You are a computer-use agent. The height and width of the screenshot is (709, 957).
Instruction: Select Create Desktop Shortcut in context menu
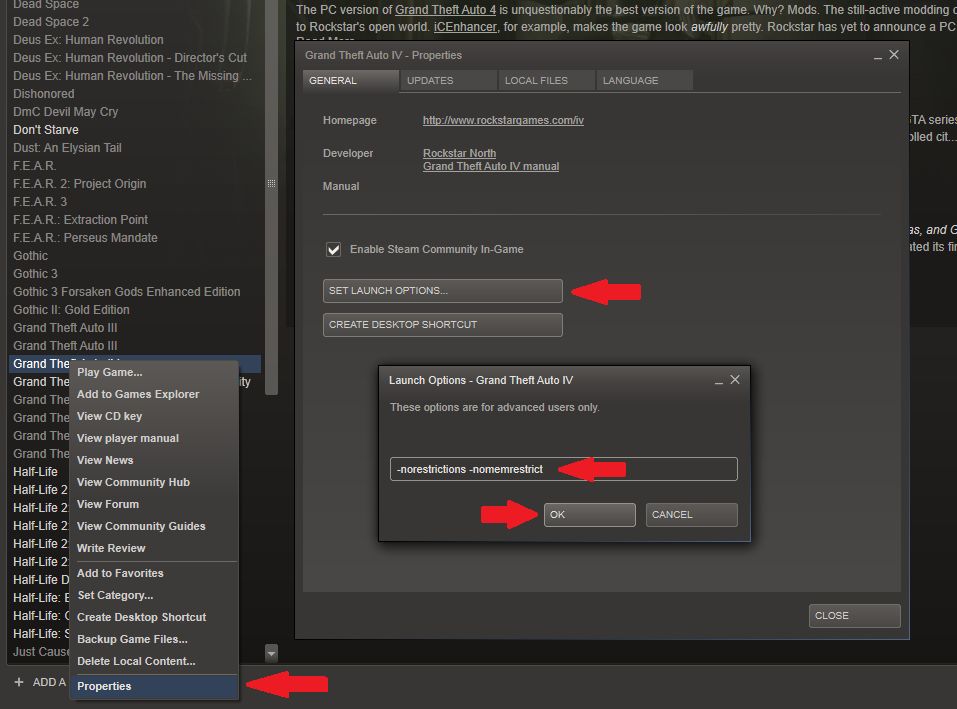(x=154, y=617)
